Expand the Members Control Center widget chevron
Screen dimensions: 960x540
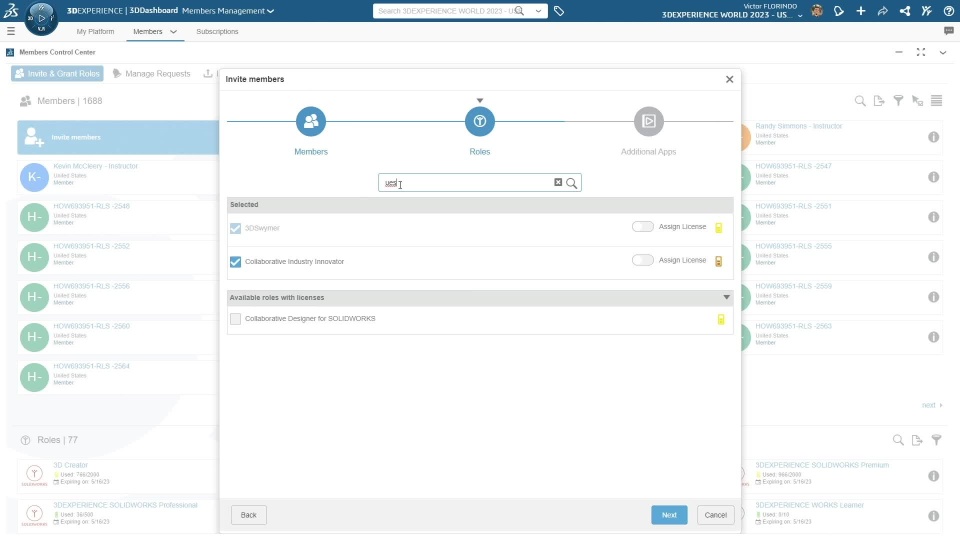tap(943, 53)
